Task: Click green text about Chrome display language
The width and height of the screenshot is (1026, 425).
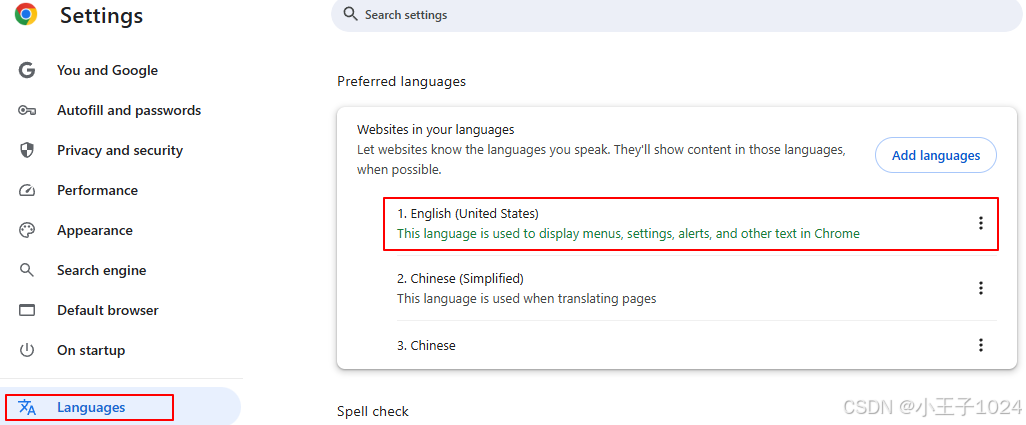Action: click(x=628, y=233)
